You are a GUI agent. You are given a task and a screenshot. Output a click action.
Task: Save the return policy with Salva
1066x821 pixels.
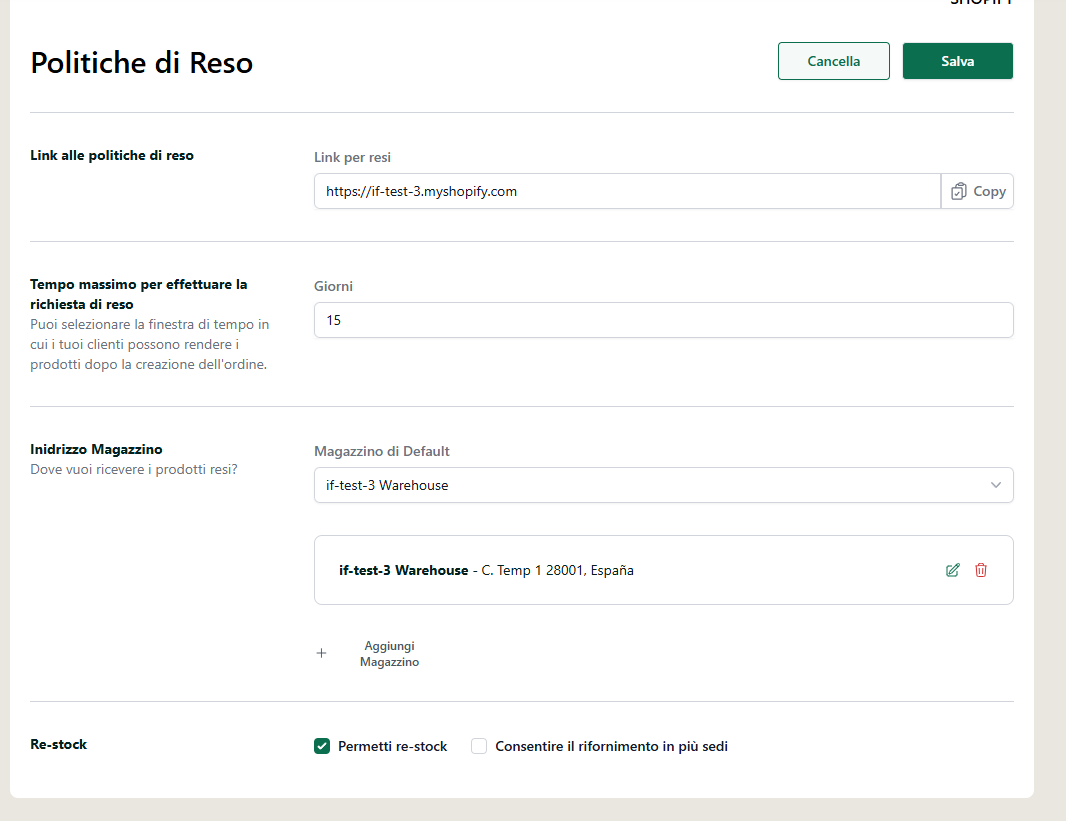click(x=958, y=61)
